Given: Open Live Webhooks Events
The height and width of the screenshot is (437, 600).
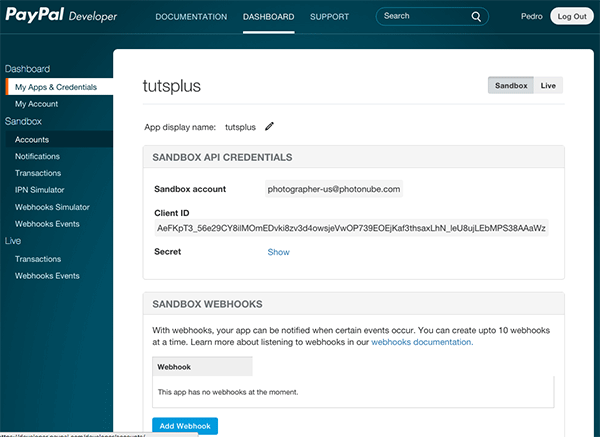Looking at the screenshot, I should tap(47, 276).
